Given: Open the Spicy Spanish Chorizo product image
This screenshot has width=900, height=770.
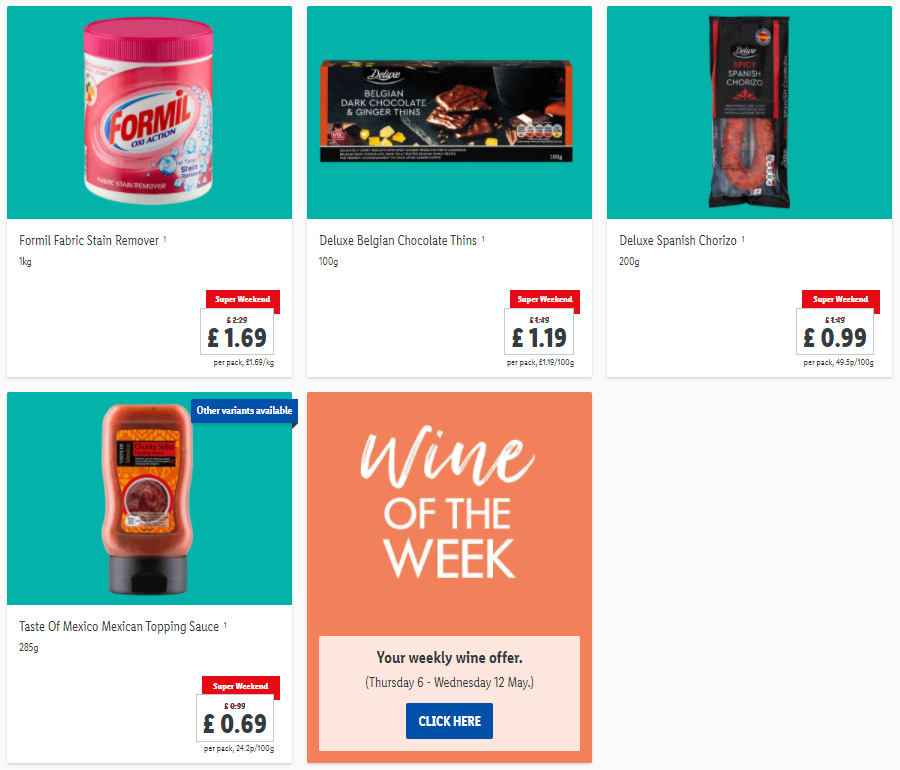Looking at the screenshot, I should click(x=749, y=112).
